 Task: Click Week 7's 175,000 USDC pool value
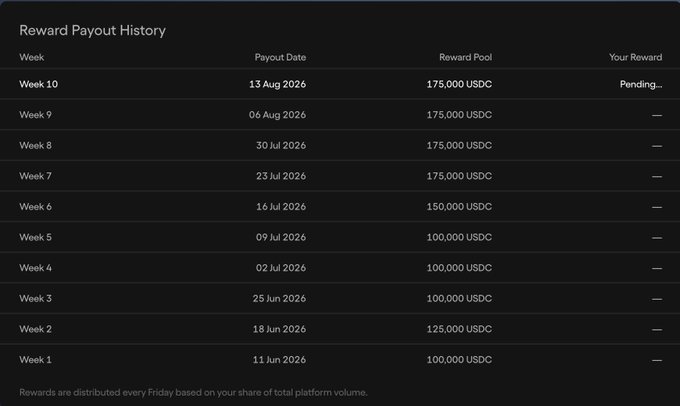459,176
